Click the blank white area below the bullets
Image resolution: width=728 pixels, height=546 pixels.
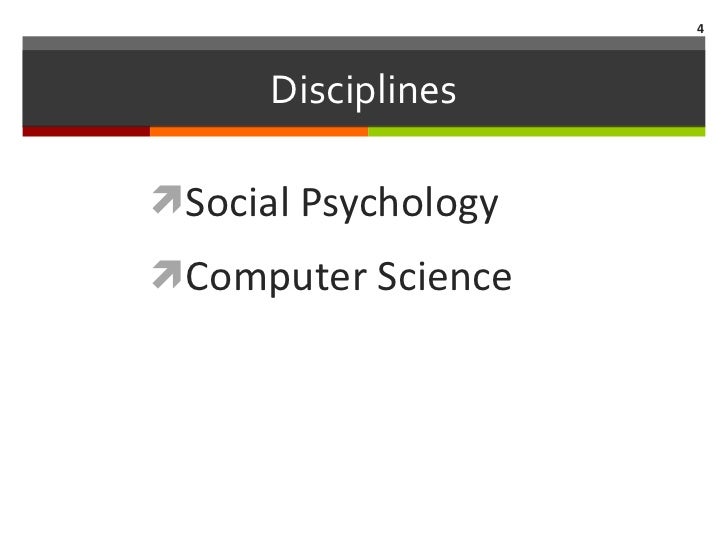tap(364, 418)
